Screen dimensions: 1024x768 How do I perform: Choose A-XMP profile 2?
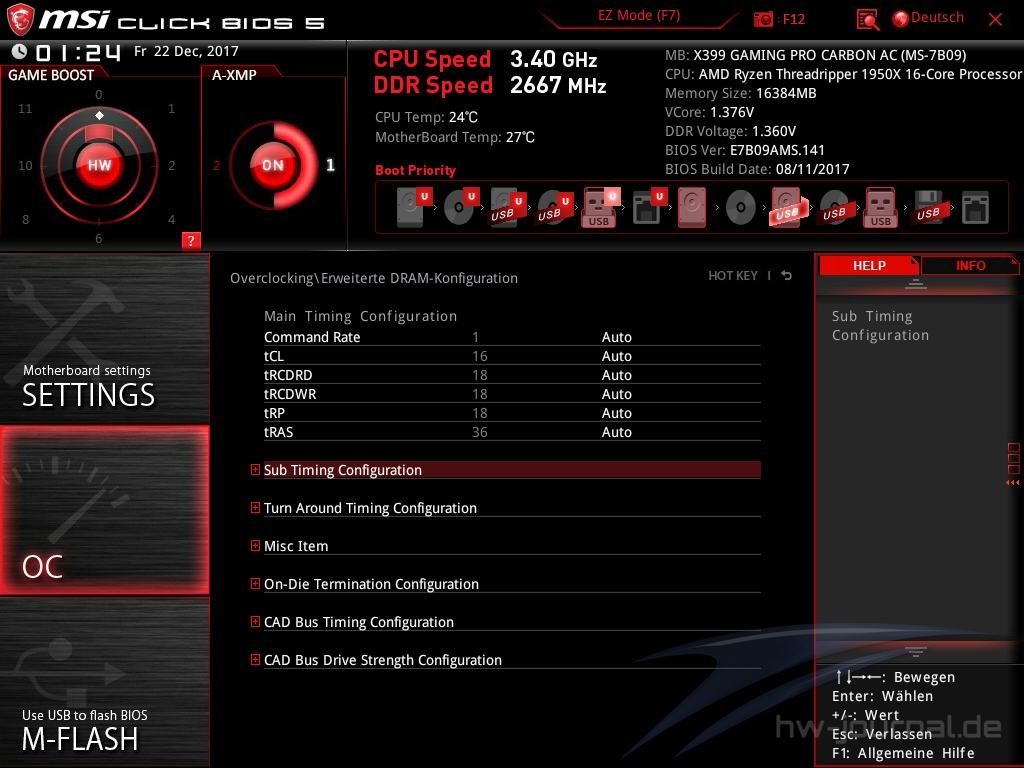coord(216,165)
